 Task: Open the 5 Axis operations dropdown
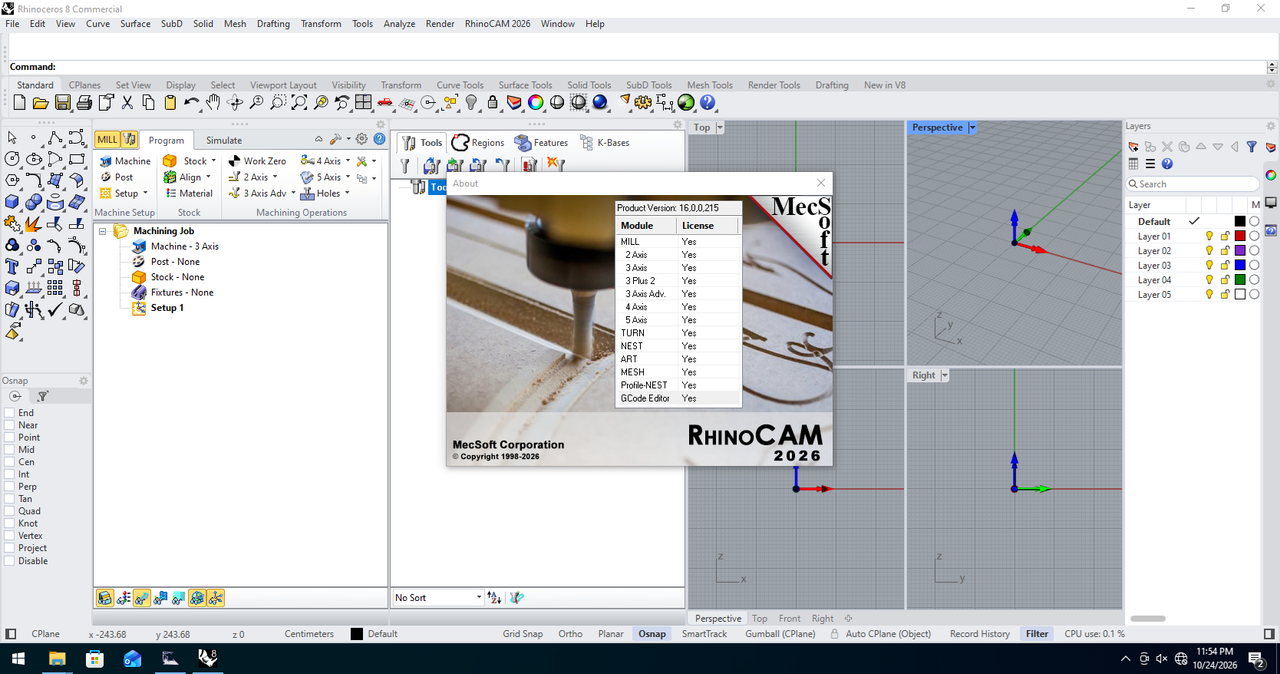(348, 177)
